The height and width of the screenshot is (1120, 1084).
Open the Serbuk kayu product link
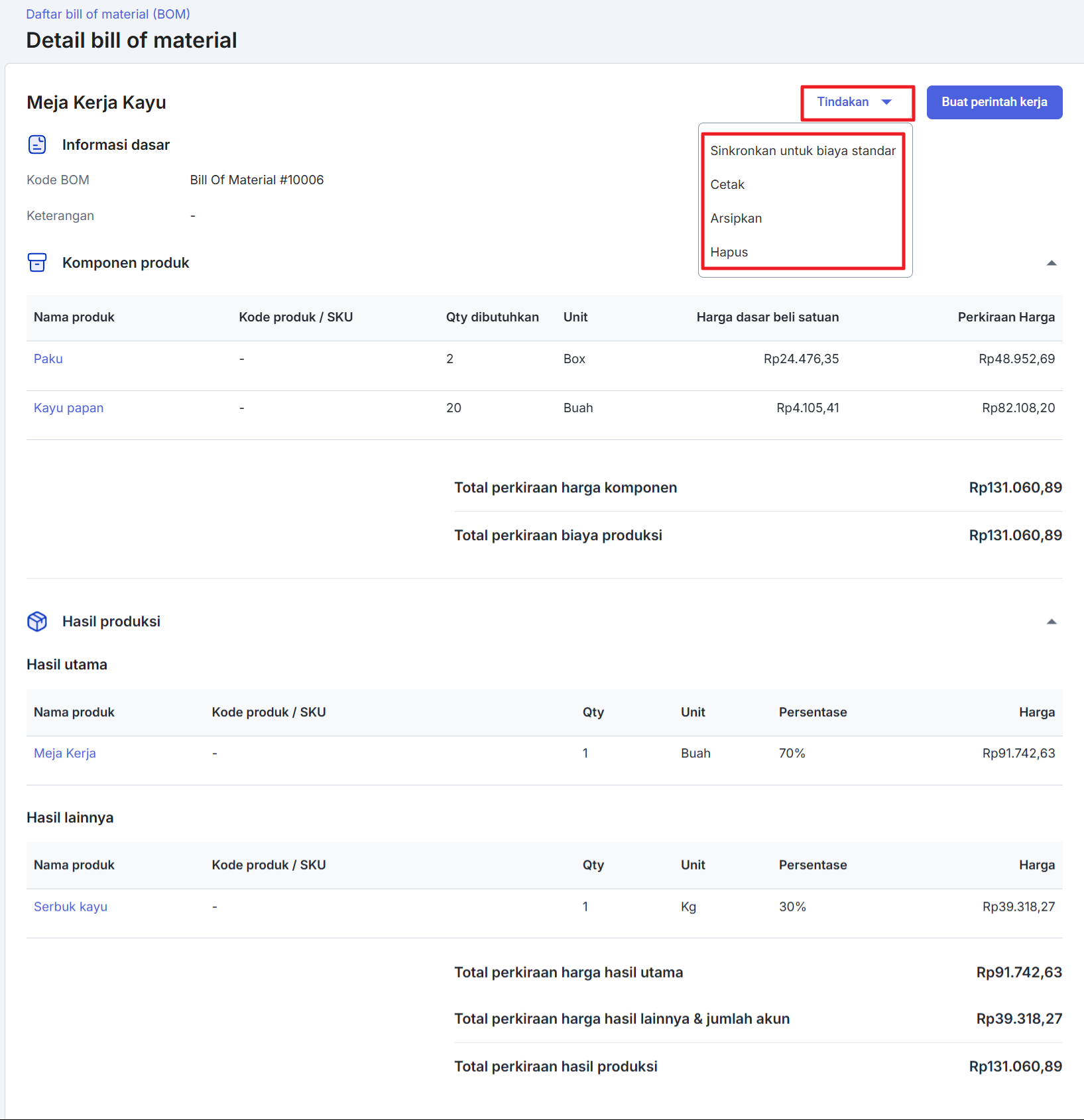click(70, 906)
